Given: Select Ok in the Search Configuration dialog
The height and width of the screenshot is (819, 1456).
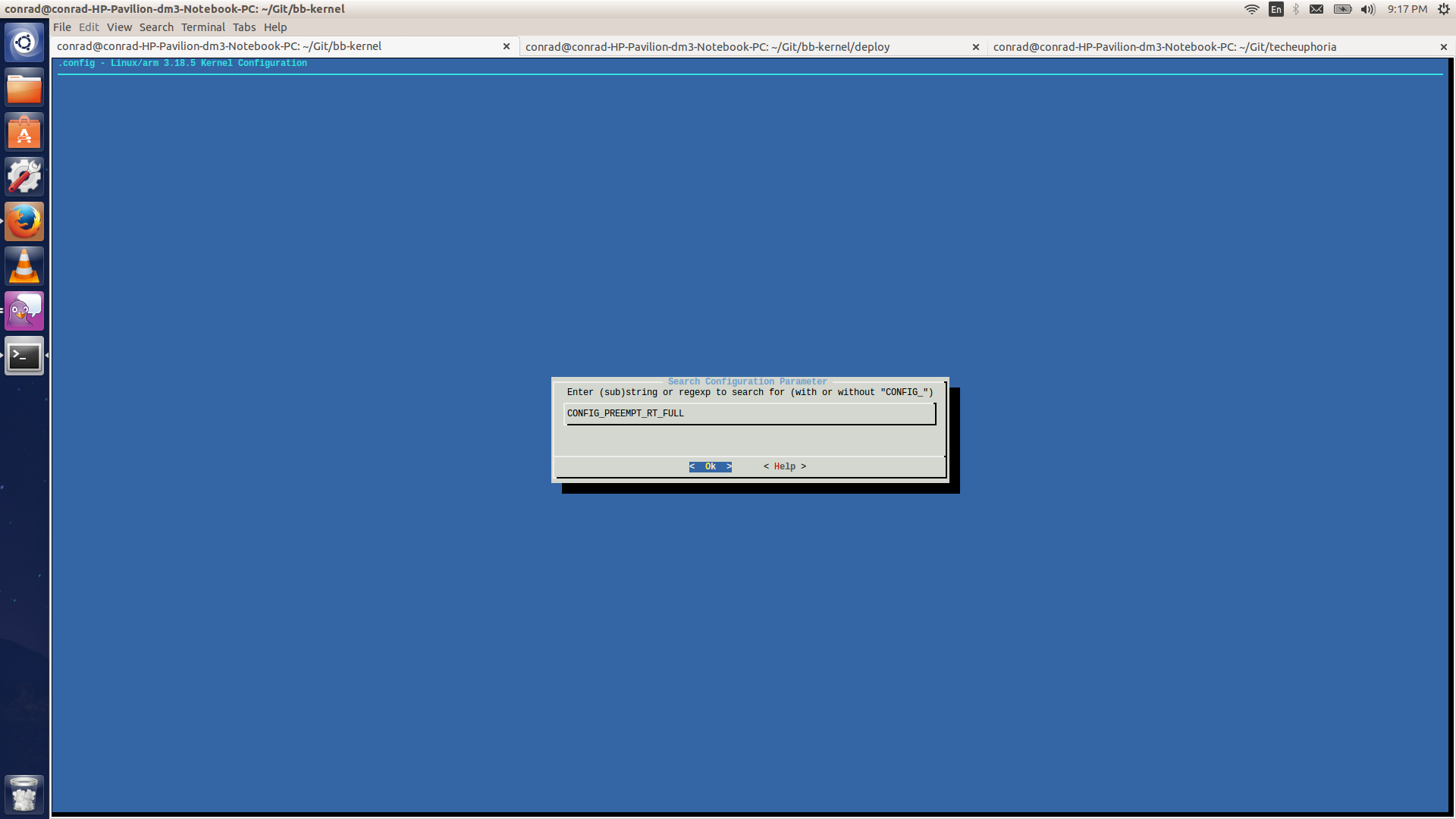Looking at the screenshot, I should point(709,466).
